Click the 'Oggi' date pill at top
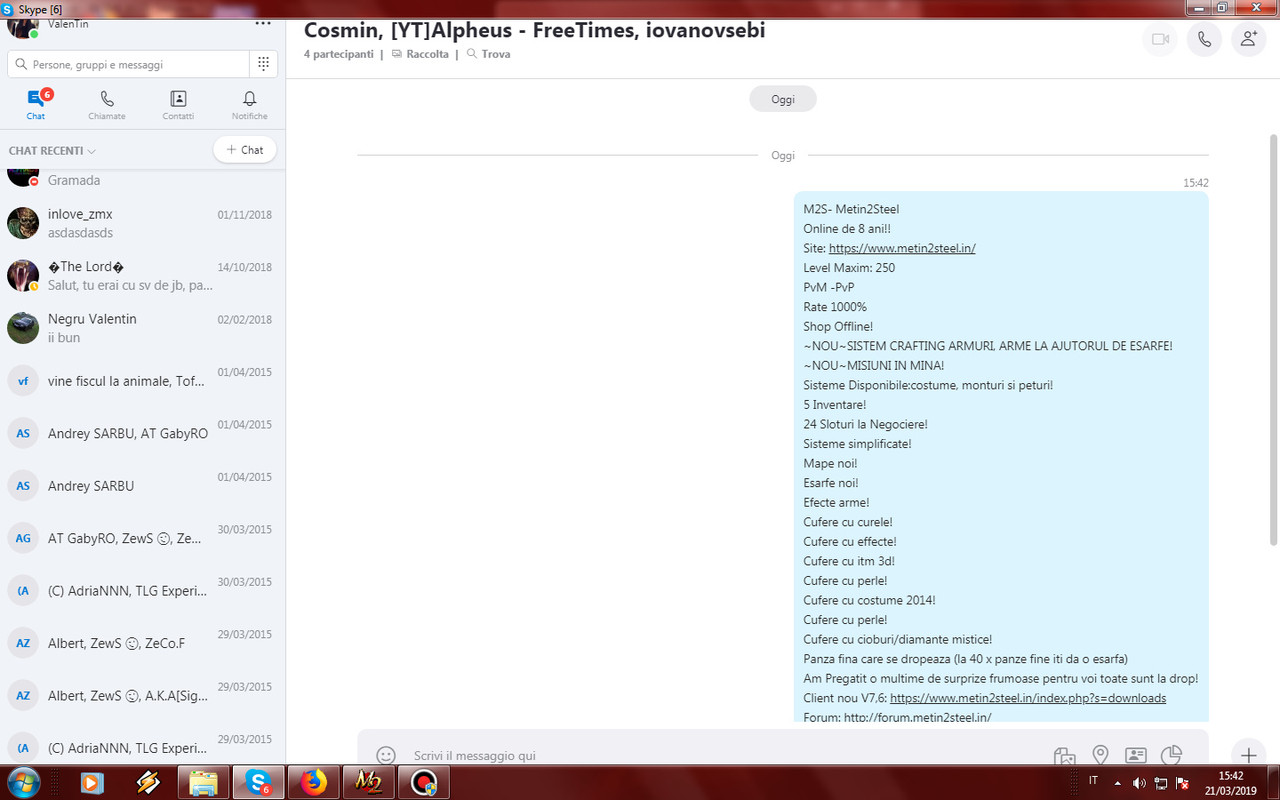 pos(783,99)
